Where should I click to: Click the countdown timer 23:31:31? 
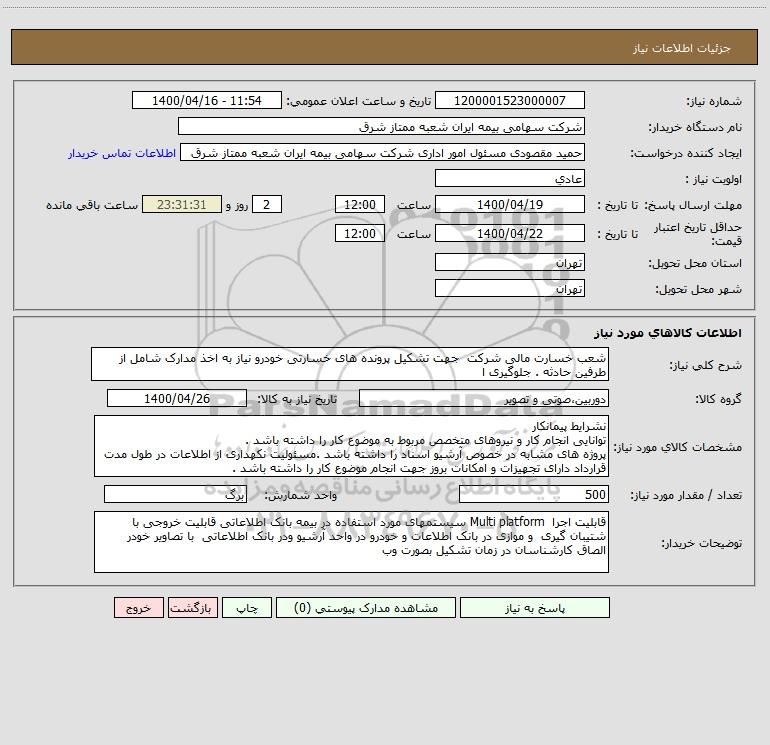click(x=182, y=204)
